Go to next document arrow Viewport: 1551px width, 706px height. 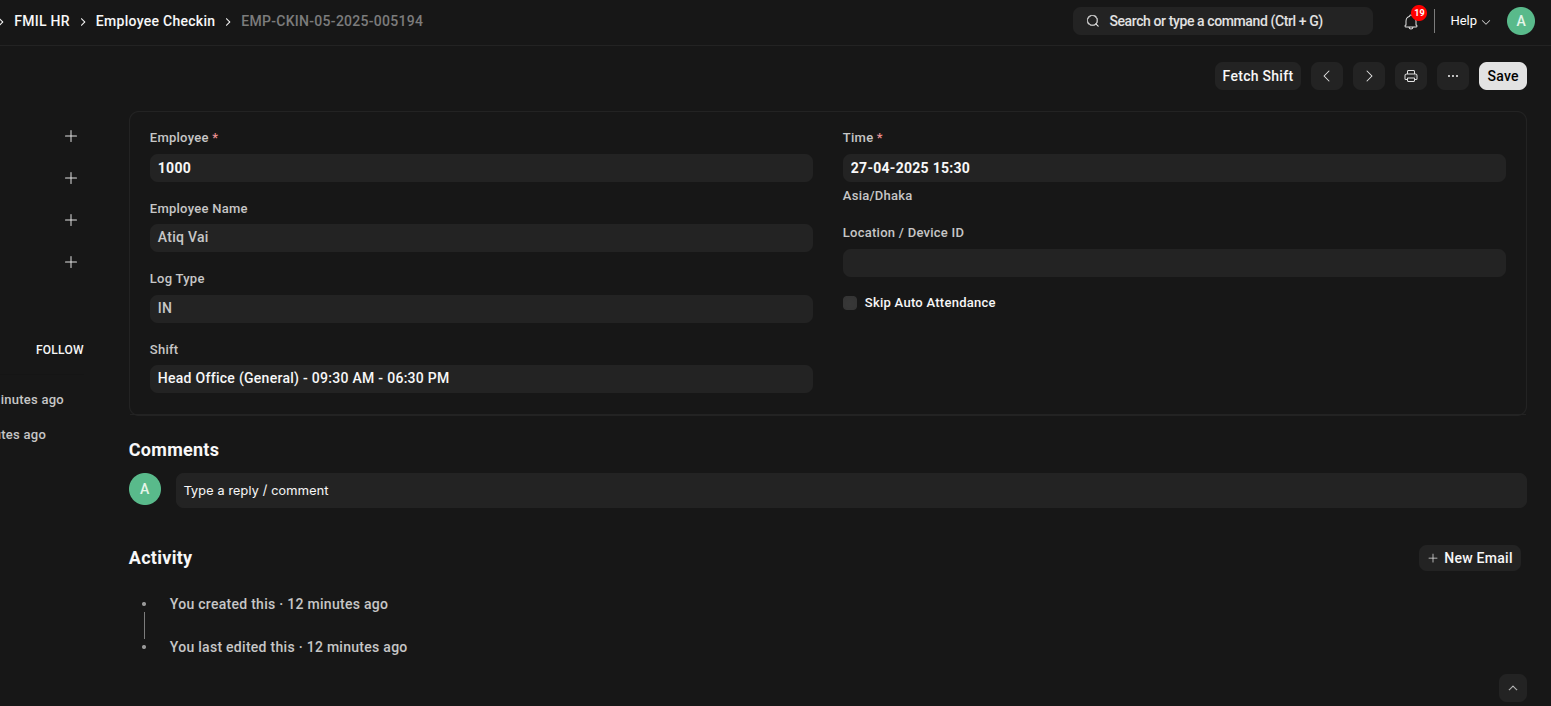click(x=1369, y=76)
